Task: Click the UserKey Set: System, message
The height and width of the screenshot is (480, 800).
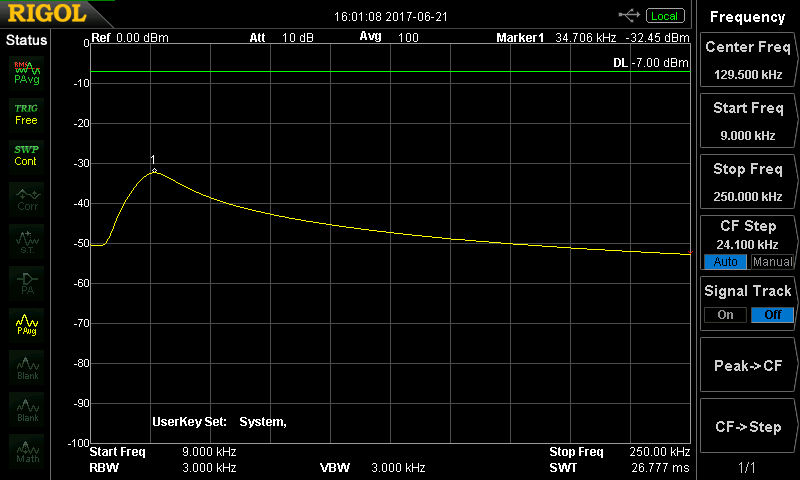Action: tap(219, 422)
